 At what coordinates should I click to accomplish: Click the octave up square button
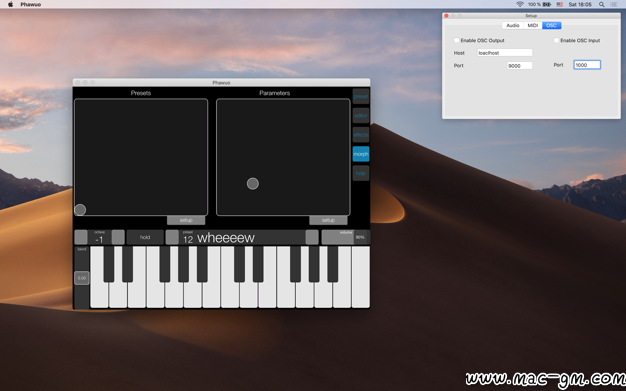pyautogui.click(x=118, y=237)
